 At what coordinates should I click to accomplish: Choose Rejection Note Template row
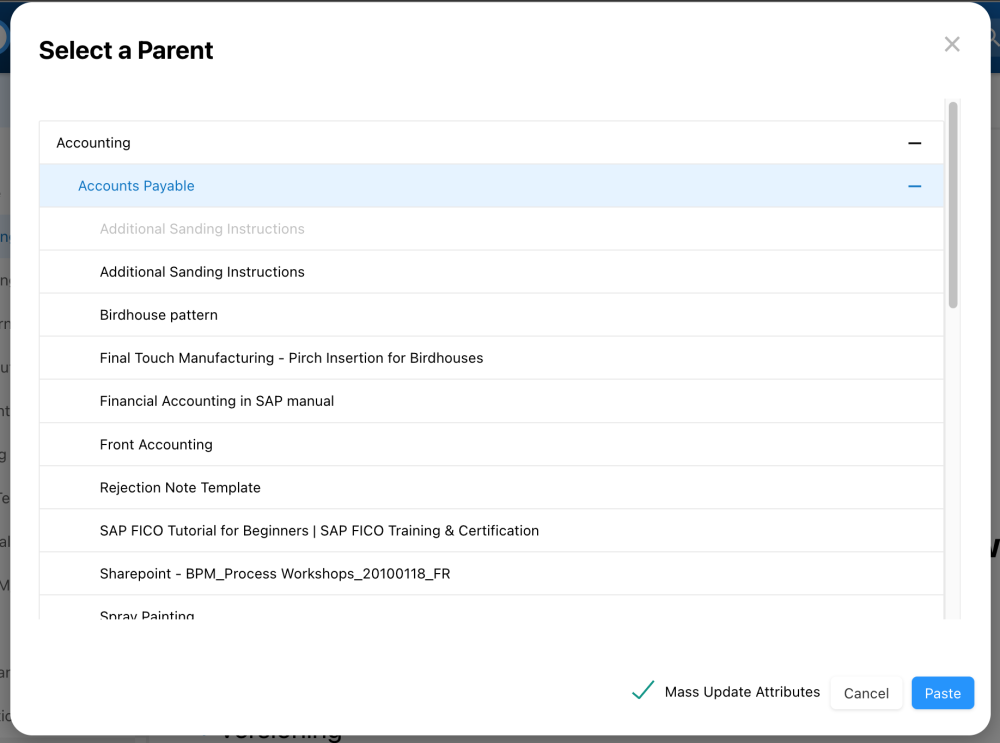180,487
